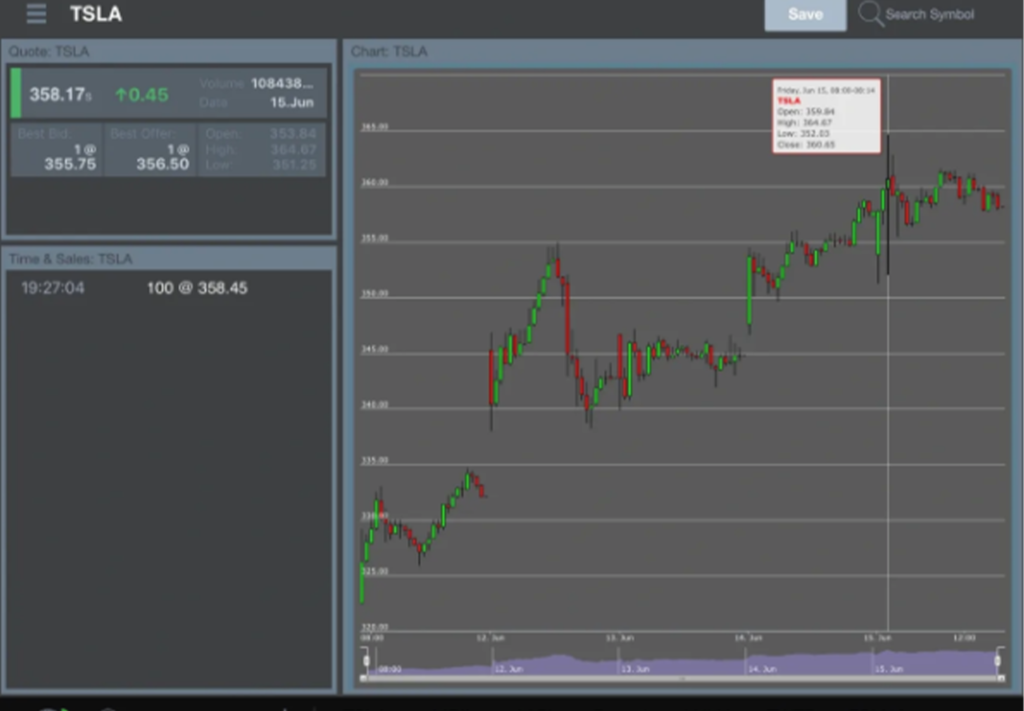This screenshot has width=1024, height=711.
Task: Click the date value 15.Jun
Action: click(292, 103)
